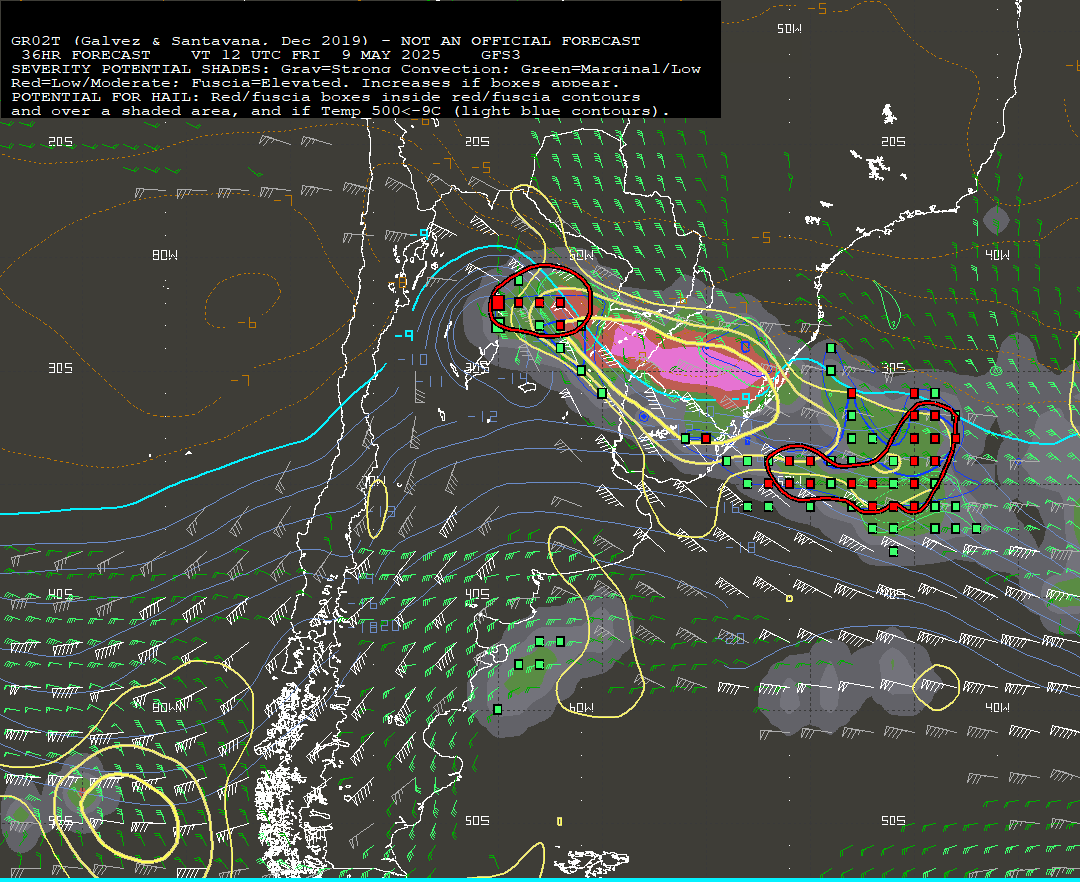Select the '36HR FORECAST' label
The width and height of the screenshot is (1080, 882).
point(86,55)
